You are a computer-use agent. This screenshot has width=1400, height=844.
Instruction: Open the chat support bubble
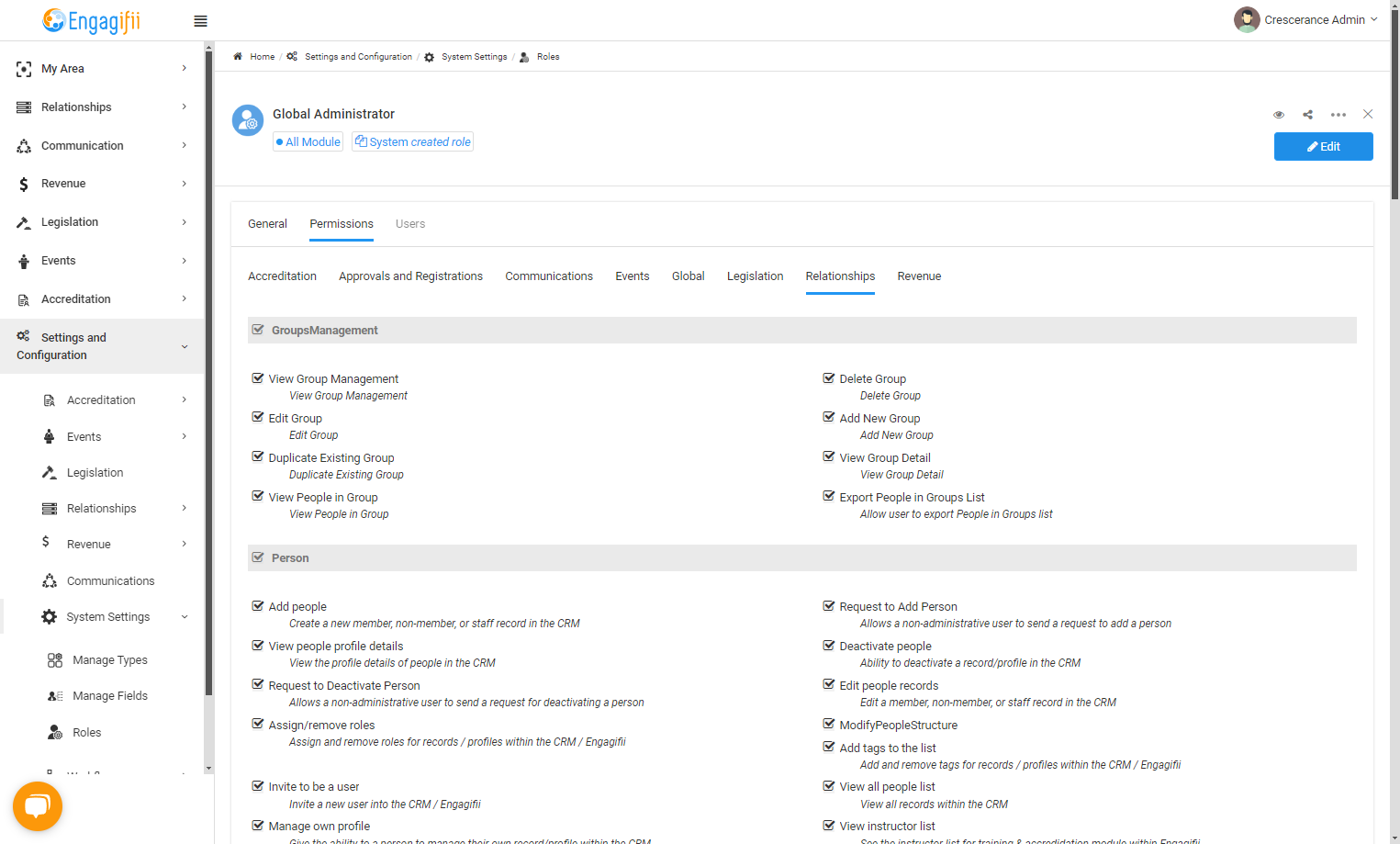point(38,806)
